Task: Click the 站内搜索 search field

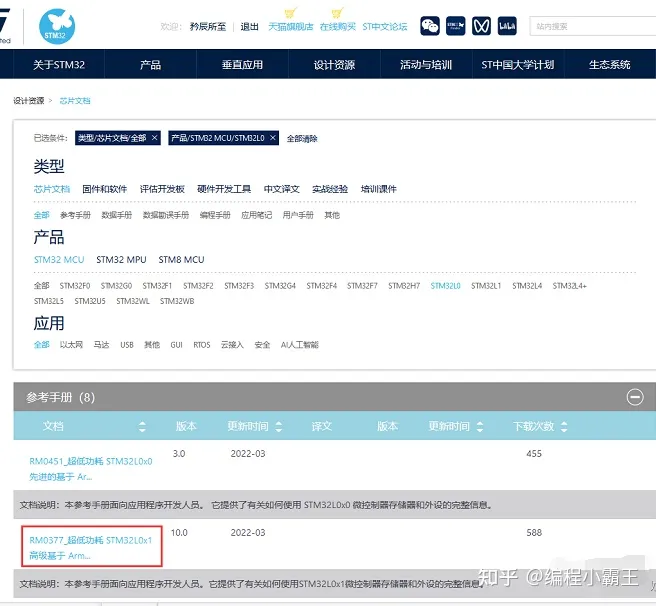Action: point(592,26)
